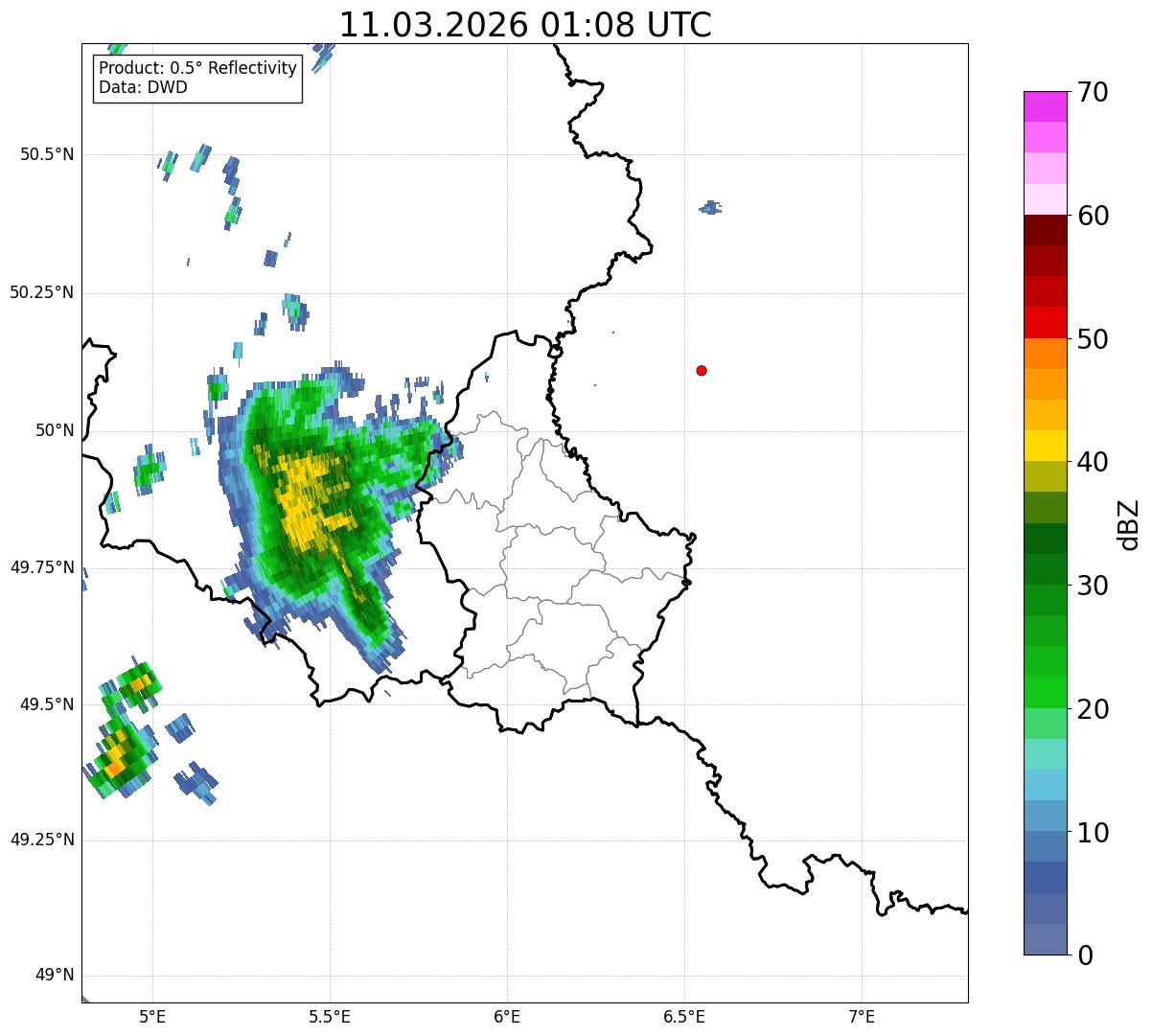Click the colorbar label "20"
Screen dimensions: 1152x1036
point(1094,709)
